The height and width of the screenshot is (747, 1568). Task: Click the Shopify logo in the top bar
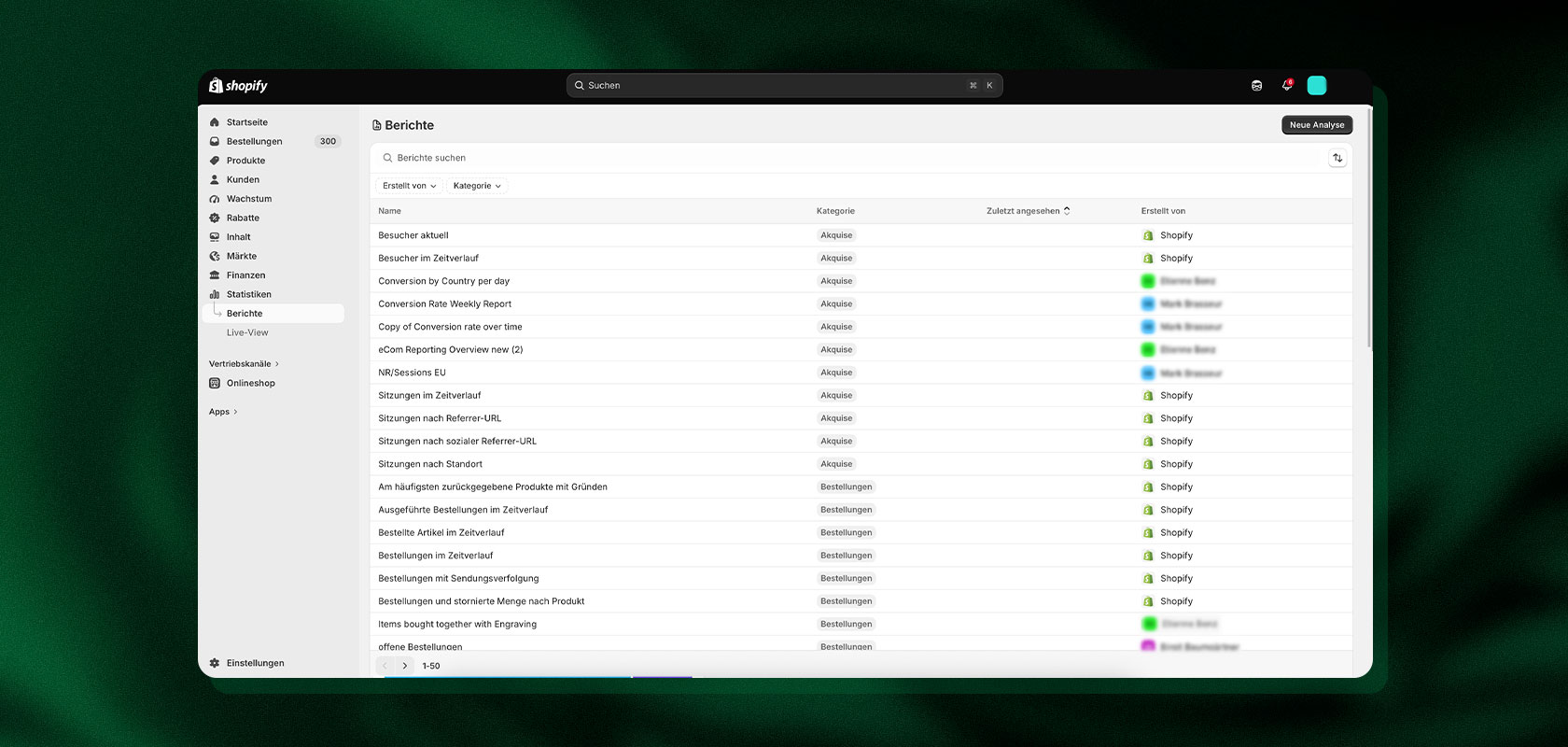(x=238, y=86)
